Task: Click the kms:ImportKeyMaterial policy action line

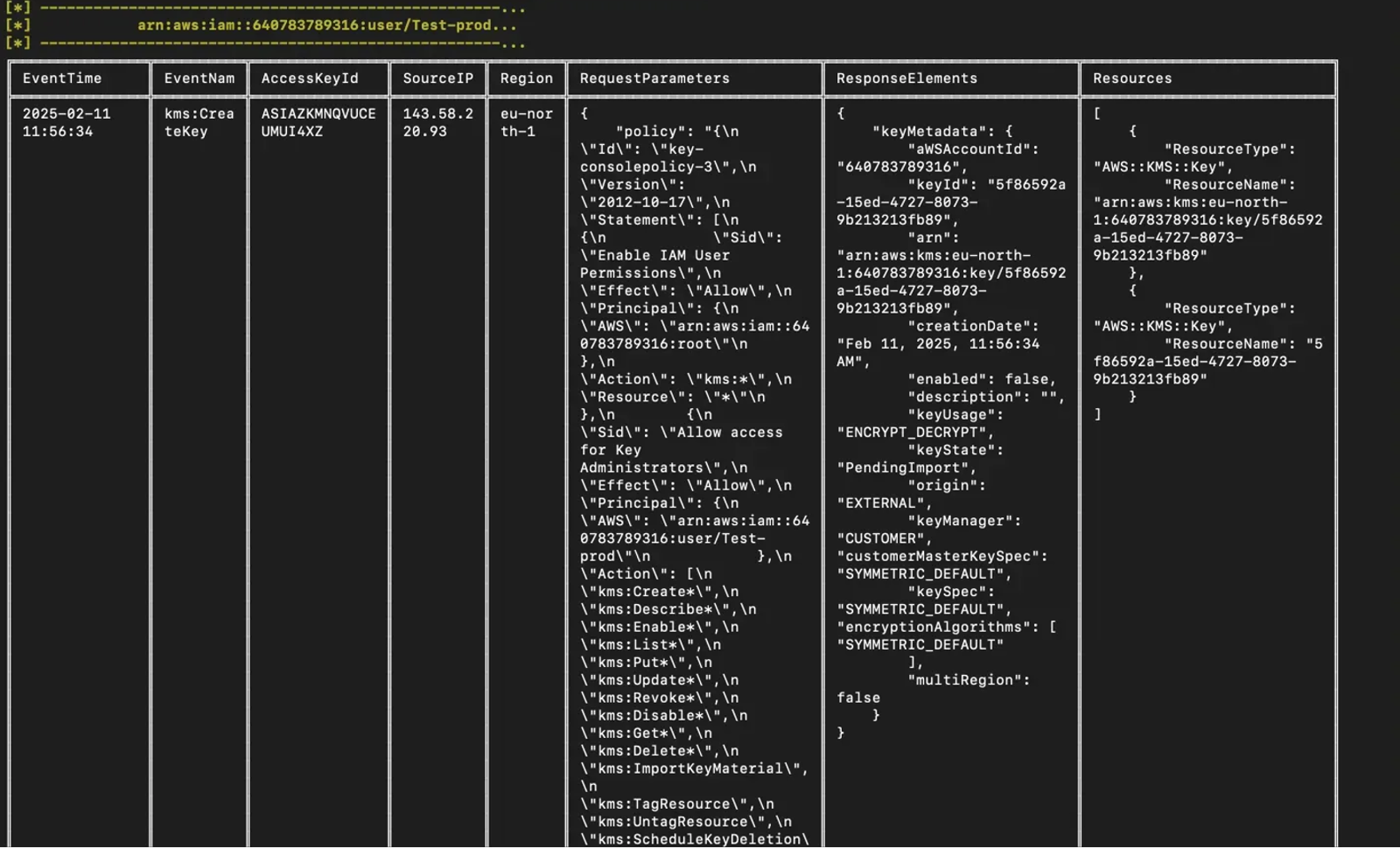Action: pos(694,768)
